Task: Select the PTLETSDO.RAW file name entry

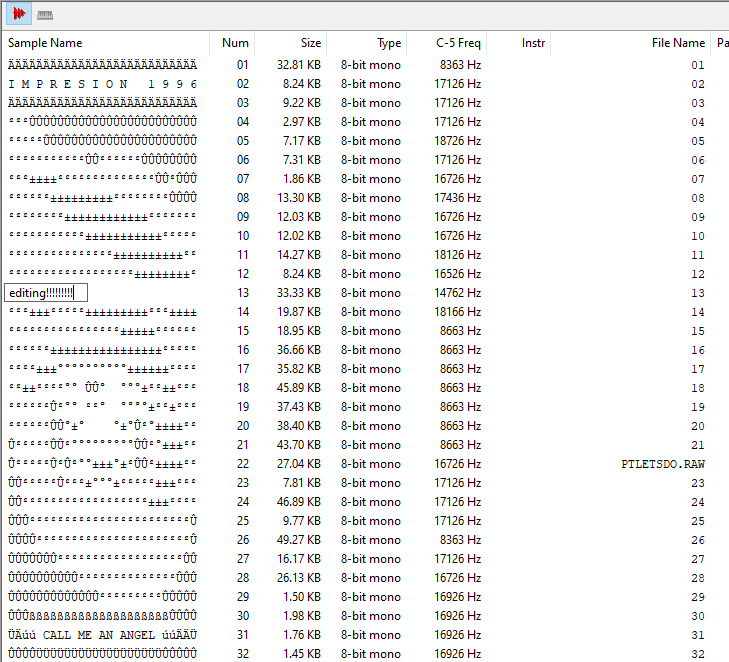Action: pyautogui.click(x=662, y=465)
